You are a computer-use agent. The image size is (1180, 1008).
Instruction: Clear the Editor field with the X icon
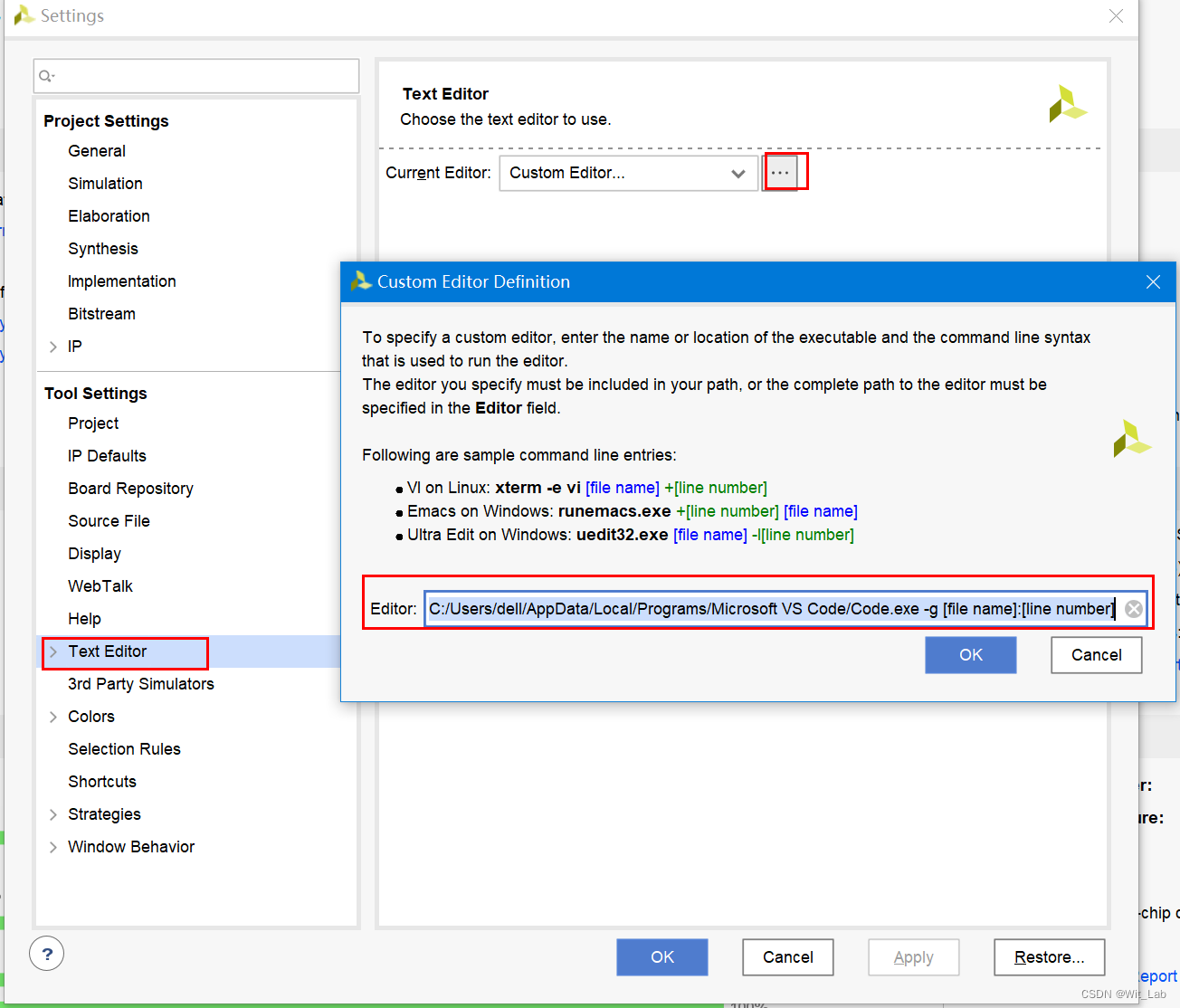(x=1133, y=609)
